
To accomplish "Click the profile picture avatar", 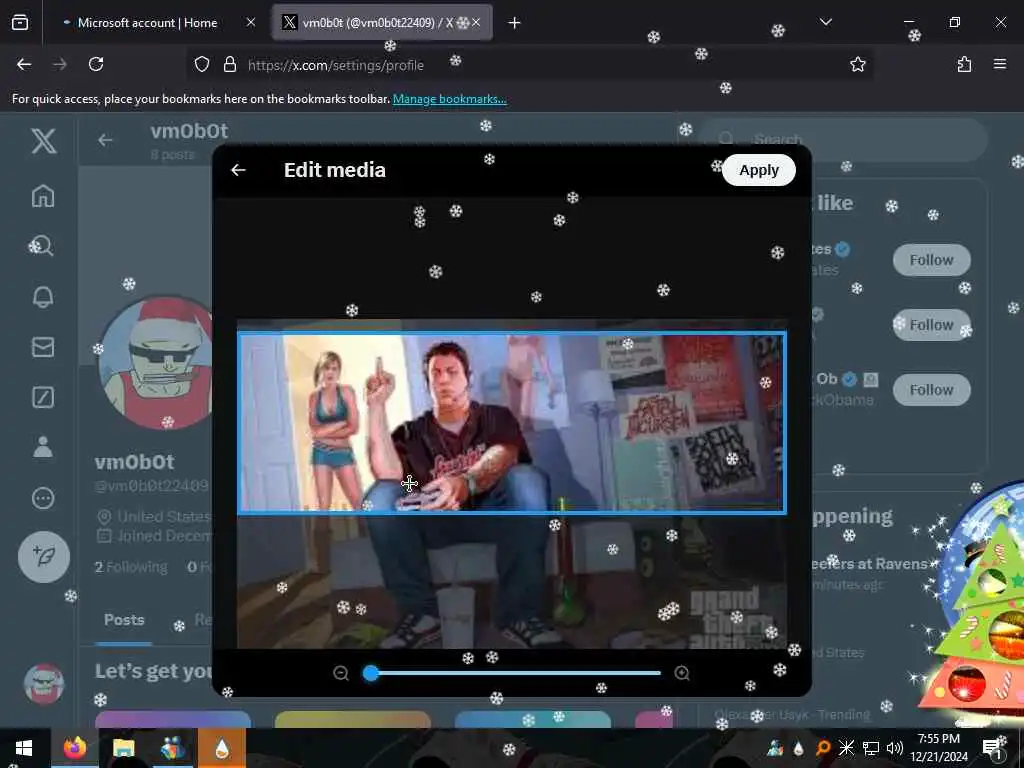I will pos(157,362).
